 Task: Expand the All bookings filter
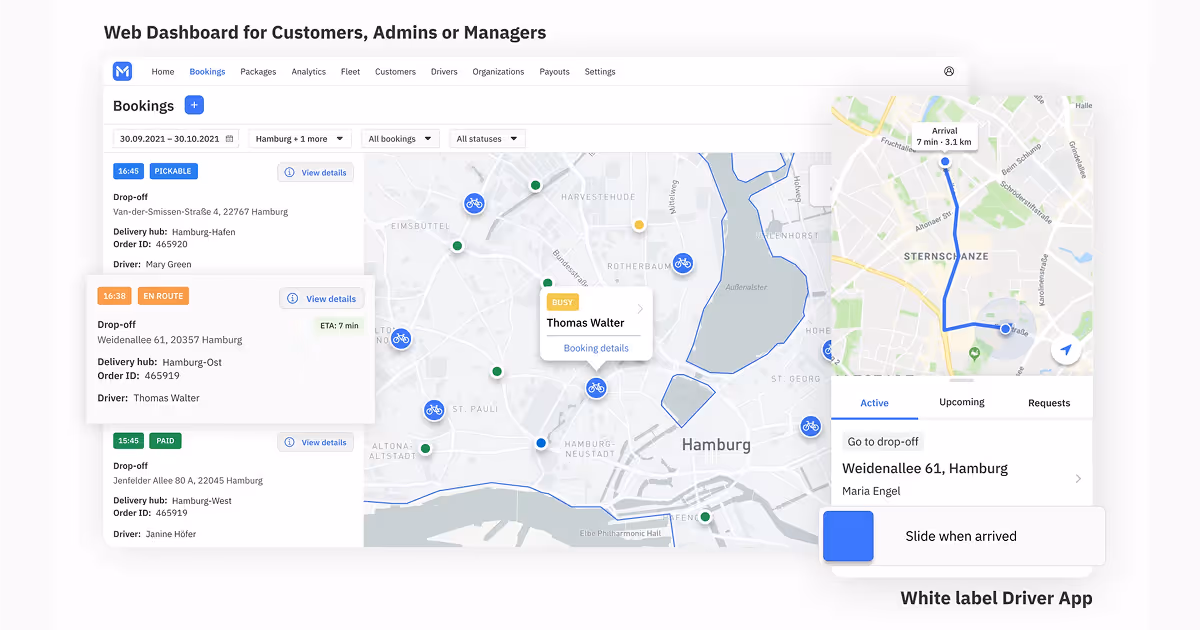pyautogui.click(x=400, y=139)
